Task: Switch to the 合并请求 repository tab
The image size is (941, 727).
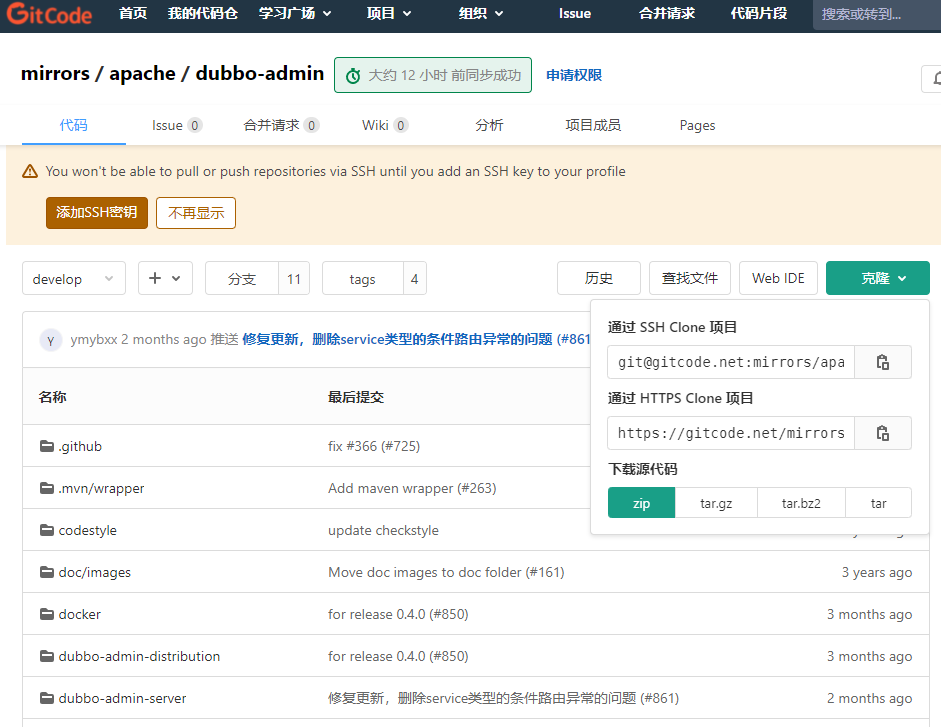Action: pos(281,125)
